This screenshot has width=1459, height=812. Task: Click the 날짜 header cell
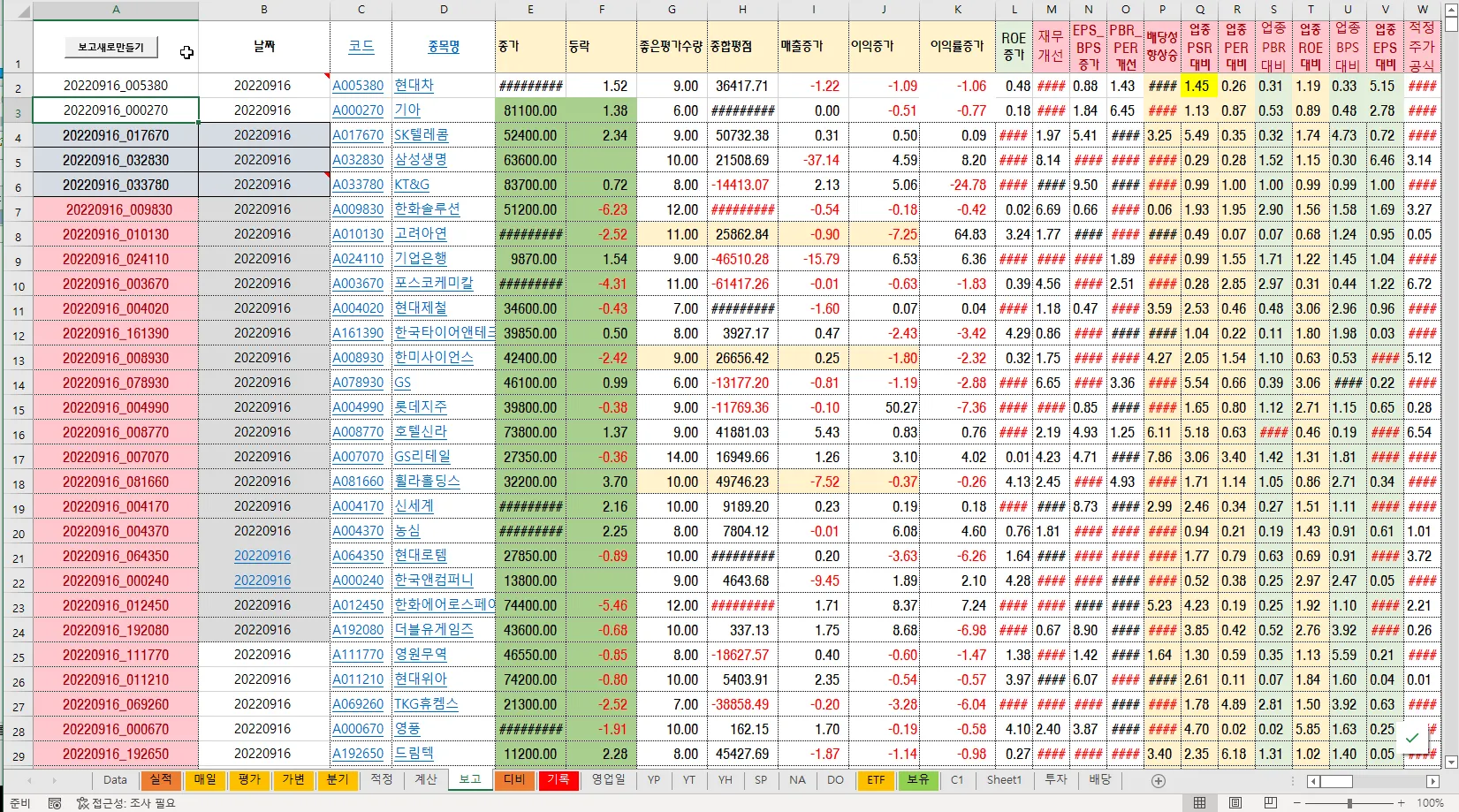point(263,46)
